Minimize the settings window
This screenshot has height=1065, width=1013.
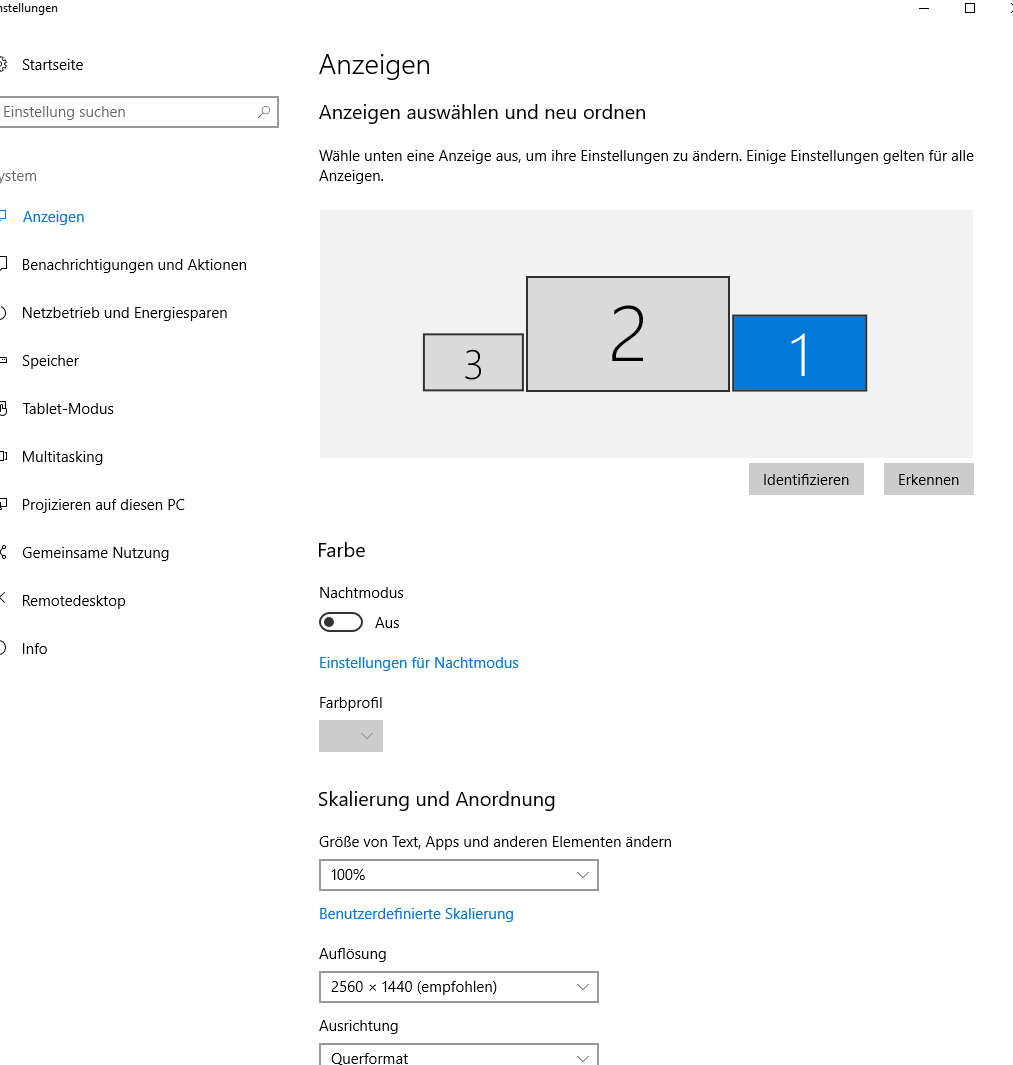coord(924,8)
